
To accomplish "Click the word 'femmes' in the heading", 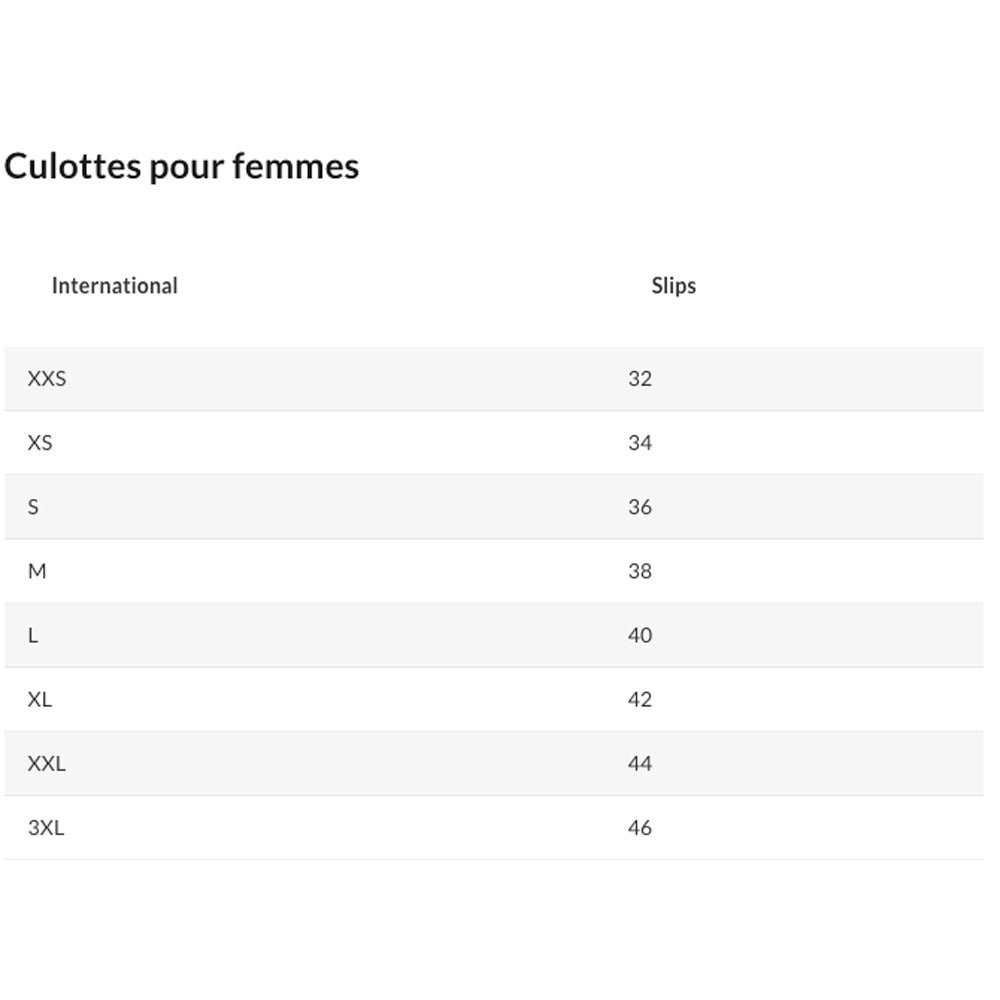I will [x=296, y=166].
